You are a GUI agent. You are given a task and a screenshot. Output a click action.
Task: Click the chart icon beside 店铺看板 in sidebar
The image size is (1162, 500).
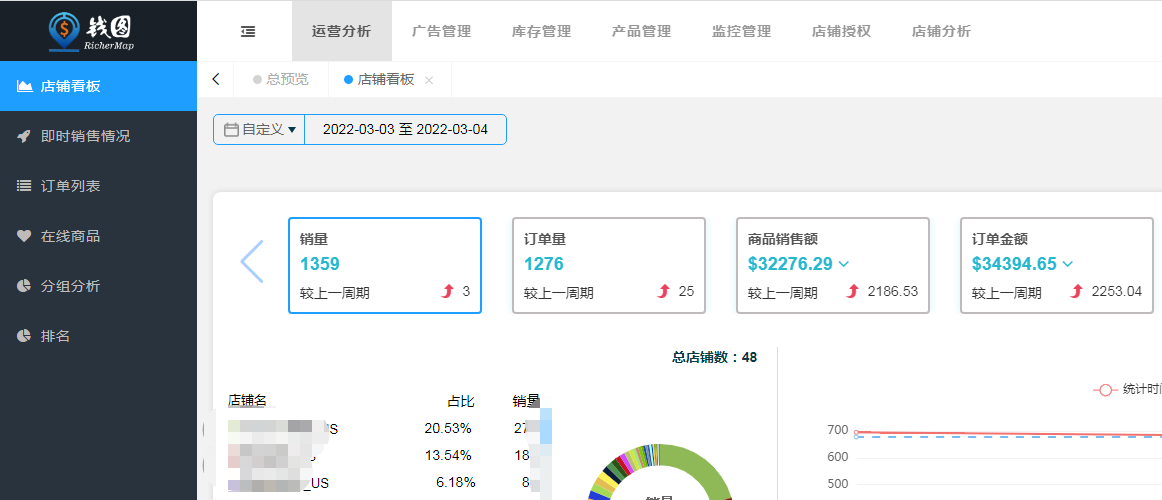(x=24, y=86)
